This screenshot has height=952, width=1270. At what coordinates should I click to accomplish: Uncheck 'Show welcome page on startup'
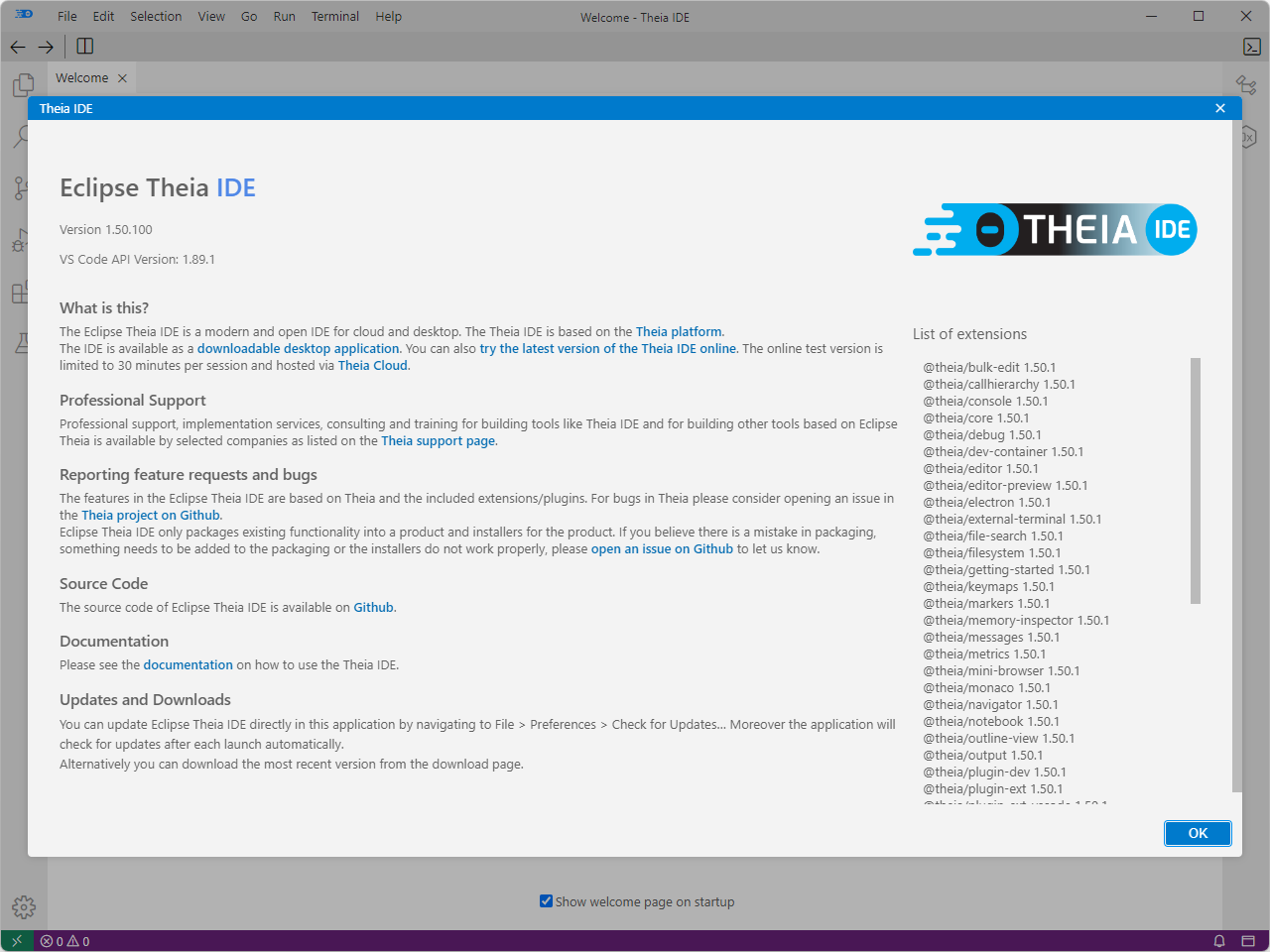[x=546, y=900]
